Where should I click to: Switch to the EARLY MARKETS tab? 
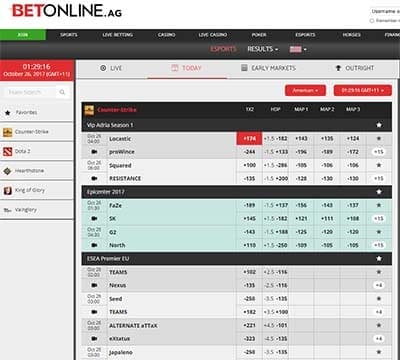coord(268,68)
